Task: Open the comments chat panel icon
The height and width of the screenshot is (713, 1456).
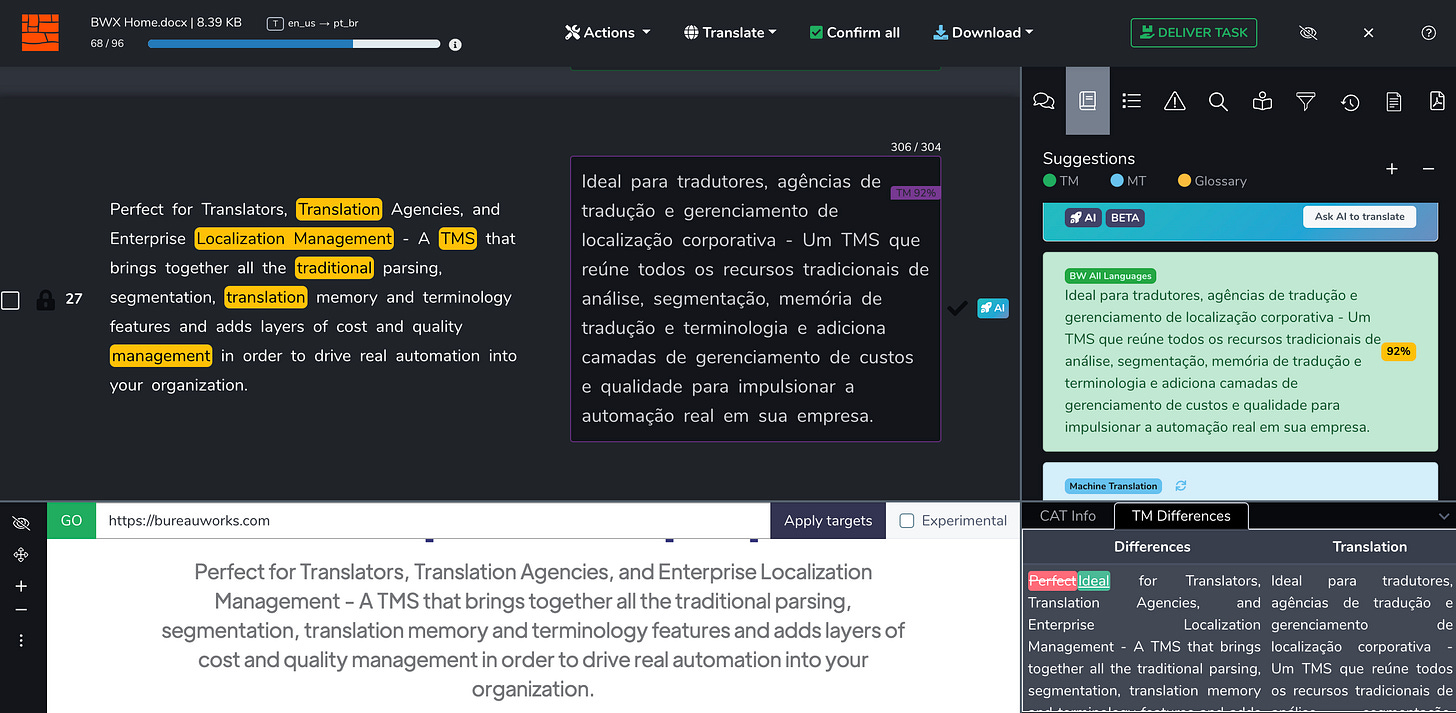Action: point(1044,101)
